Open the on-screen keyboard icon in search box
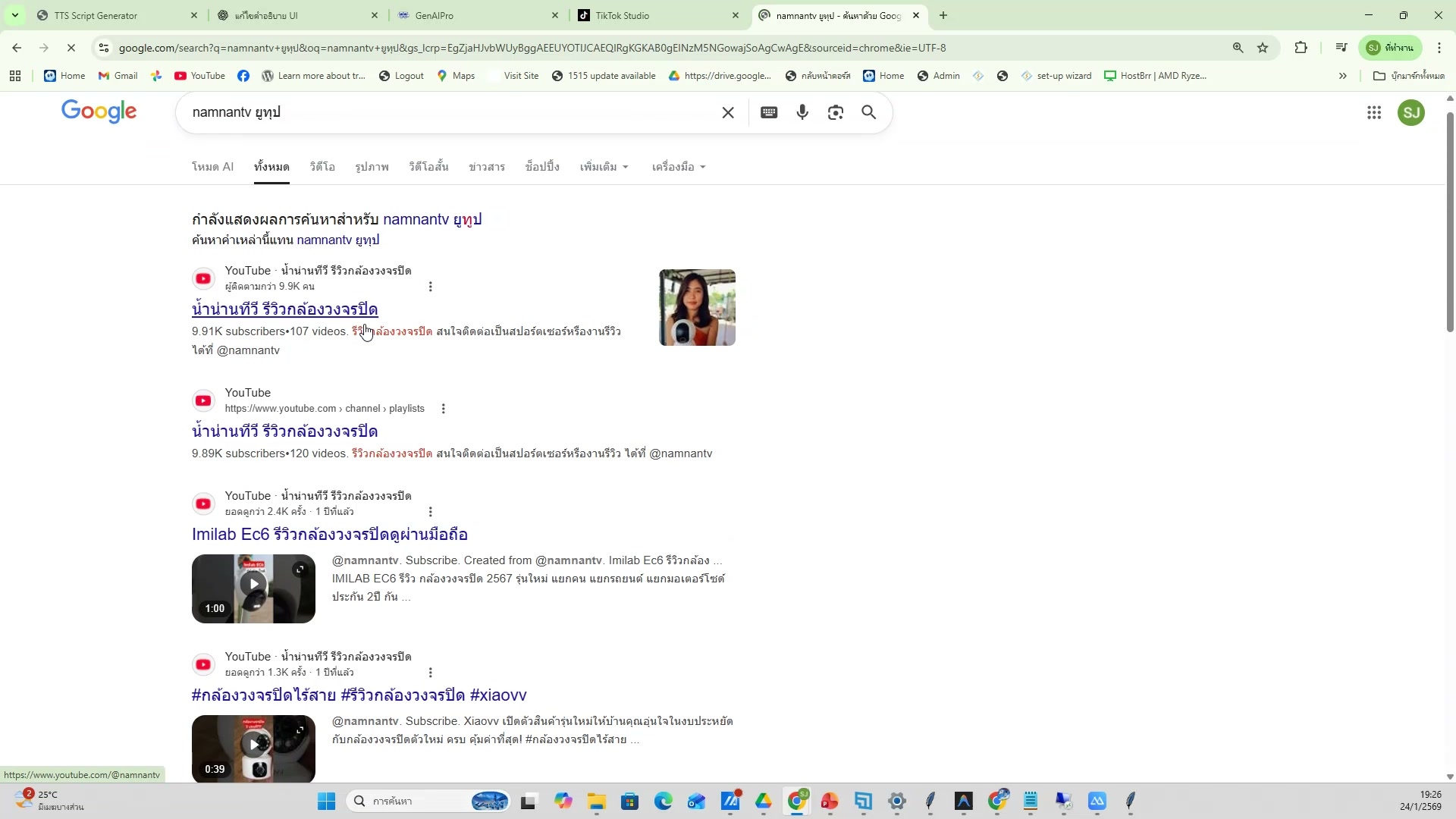The image size is (1456, 819). click(x=769, y=113)
